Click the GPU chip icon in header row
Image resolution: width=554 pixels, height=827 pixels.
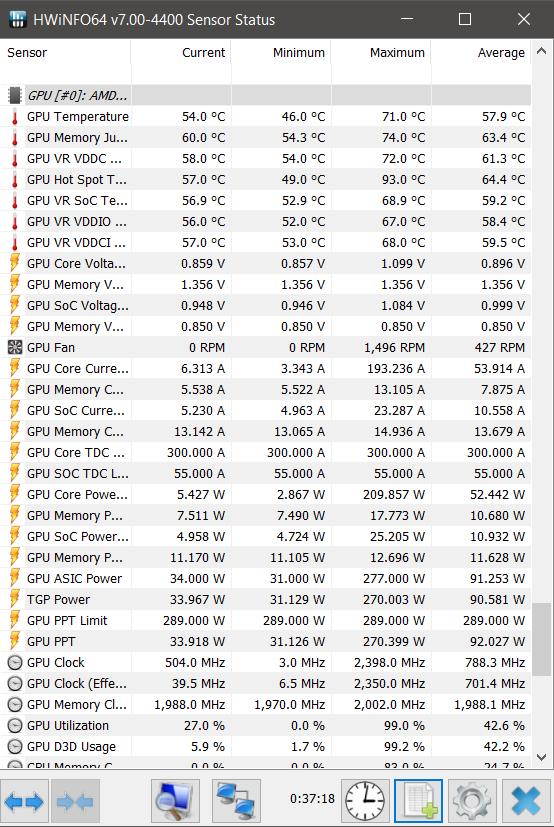[x=15, y=95]
